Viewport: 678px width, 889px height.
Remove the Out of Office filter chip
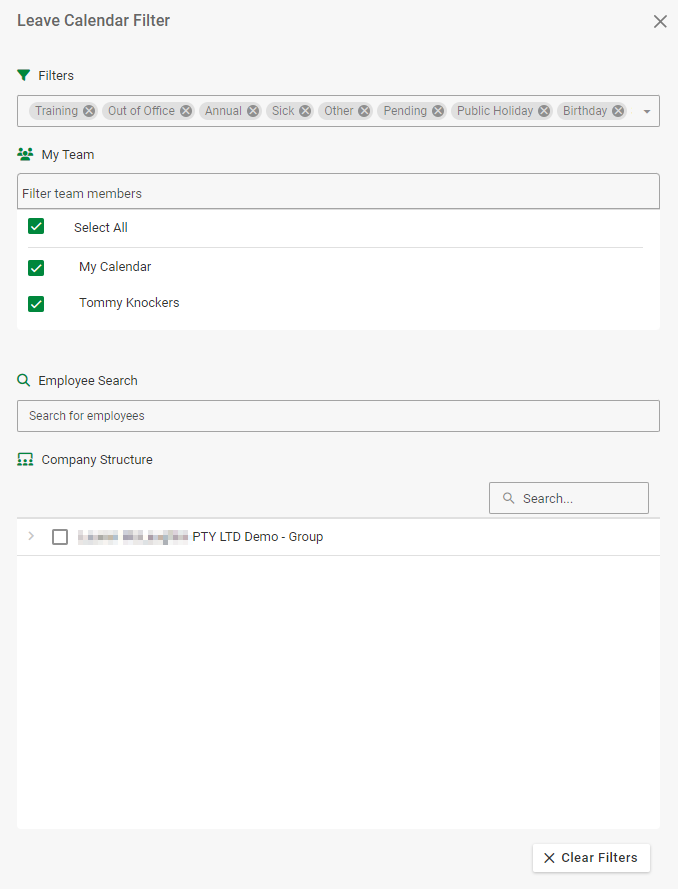(x=186, y=111)
